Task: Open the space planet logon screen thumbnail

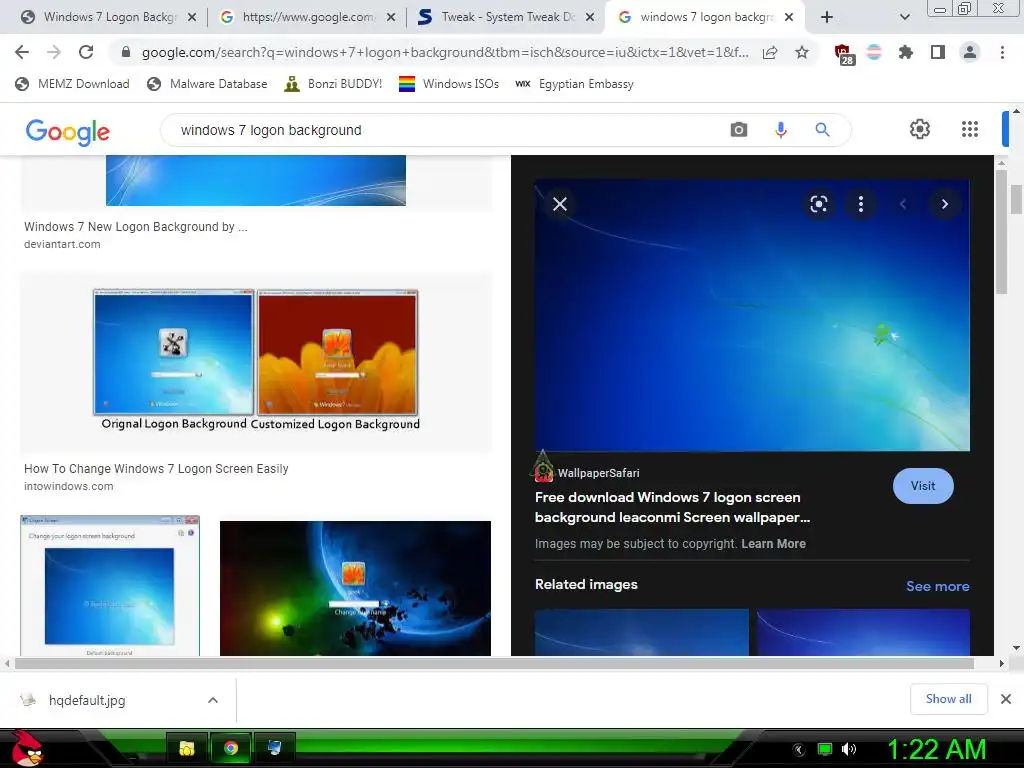Action: [x=355, y=588]
